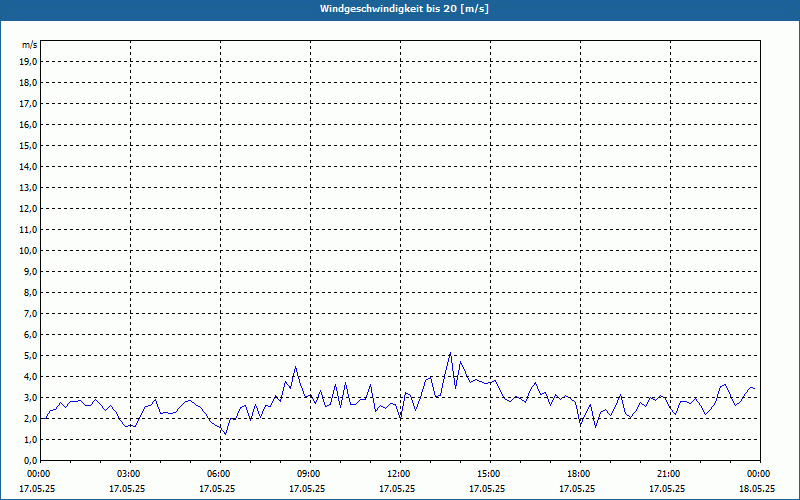
Task: Click the 06:00 time label
Action: coord(220,474)
